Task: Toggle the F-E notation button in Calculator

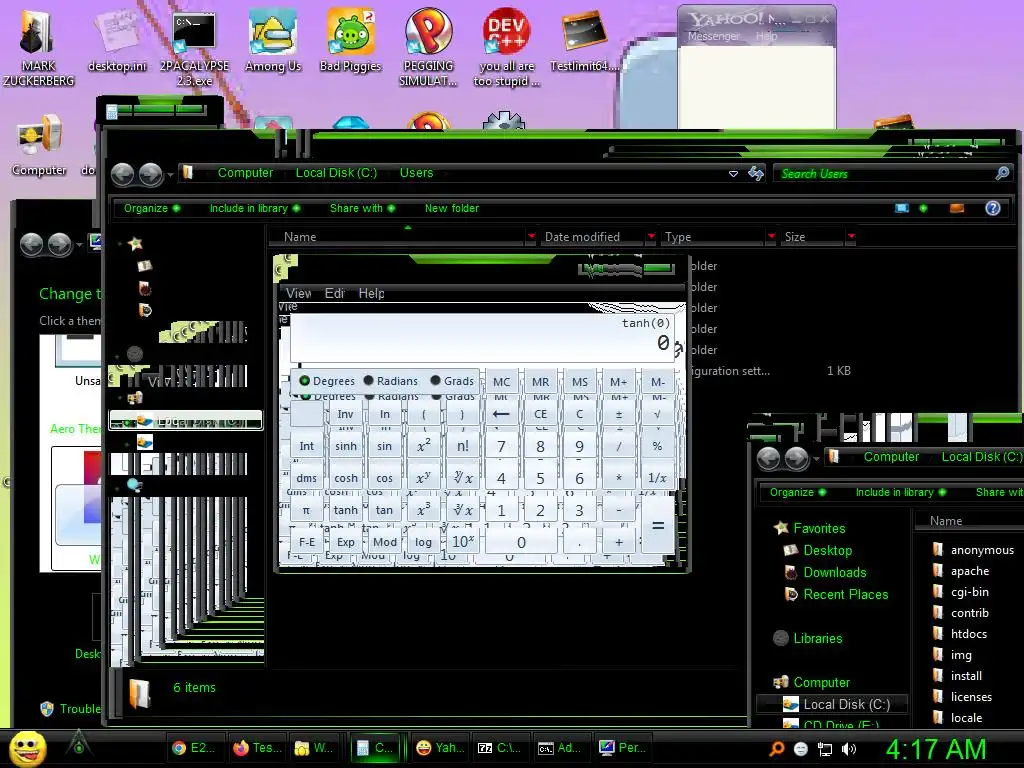Action: pos(306,542)
